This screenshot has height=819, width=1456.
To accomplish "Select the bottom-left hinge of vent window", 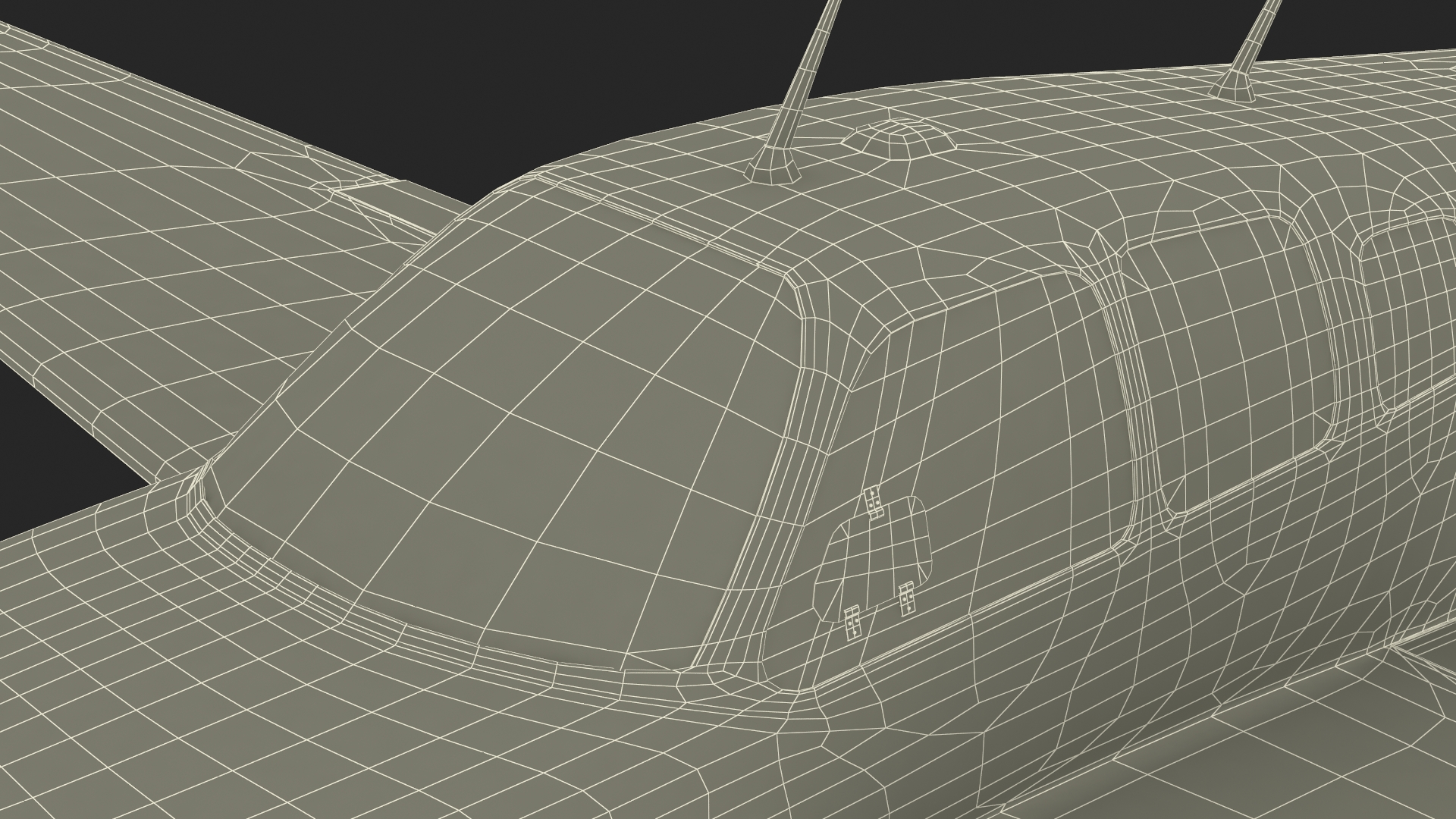I will [853, 621].
